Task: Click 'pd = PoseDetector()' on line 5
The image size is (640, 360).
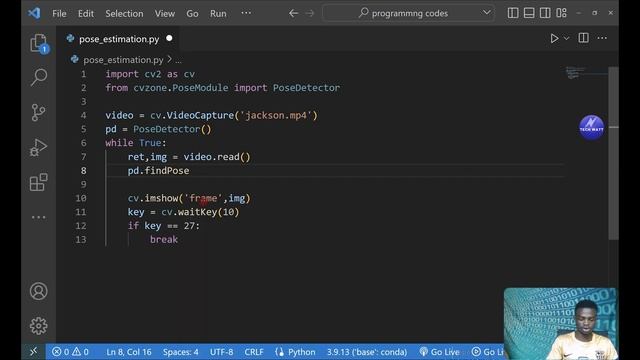Action: point(158,129)
